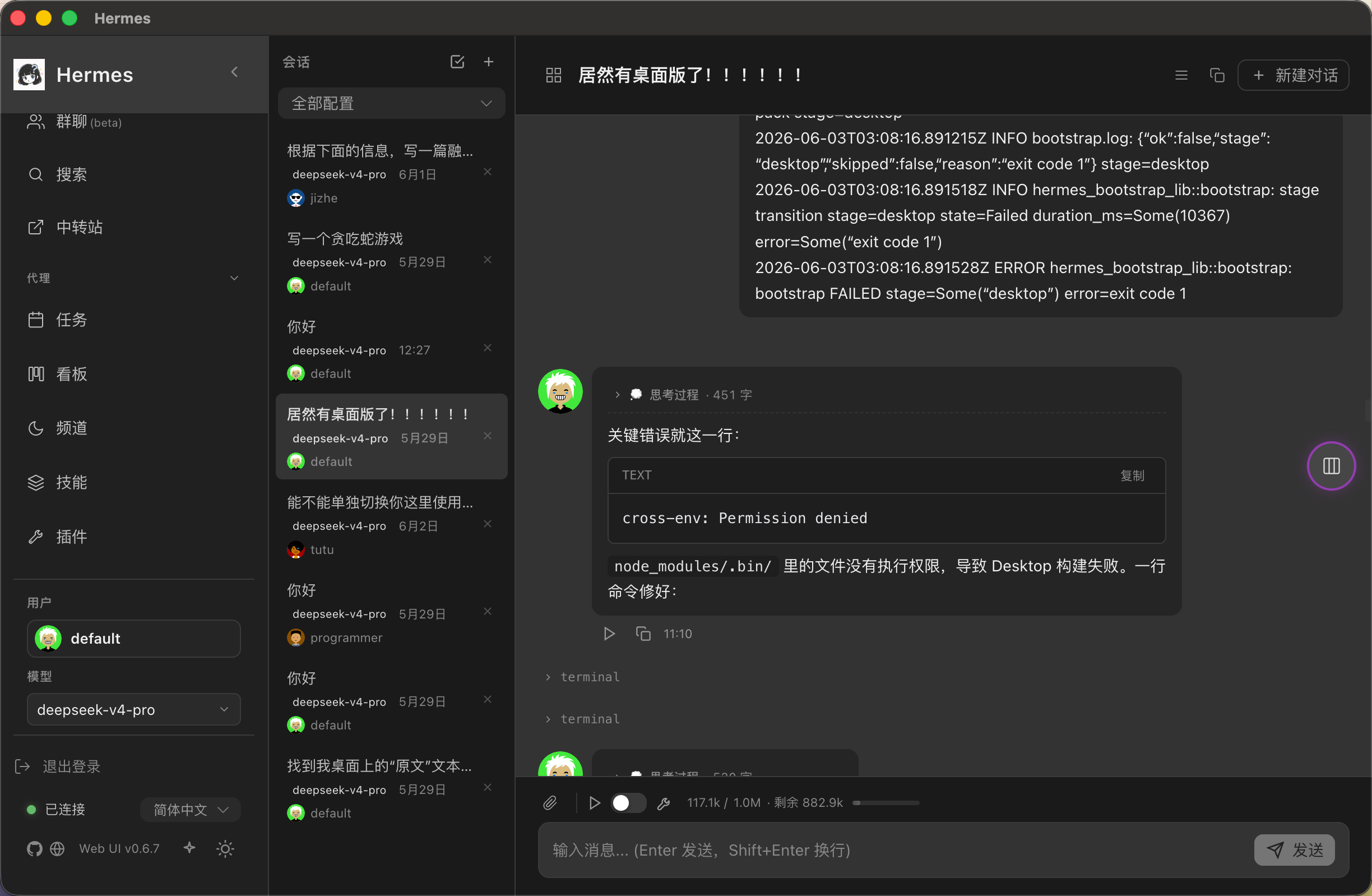This screenshot has height=896, width=1372.
Task: Open the default user selector
Action: tap(134, 638)
